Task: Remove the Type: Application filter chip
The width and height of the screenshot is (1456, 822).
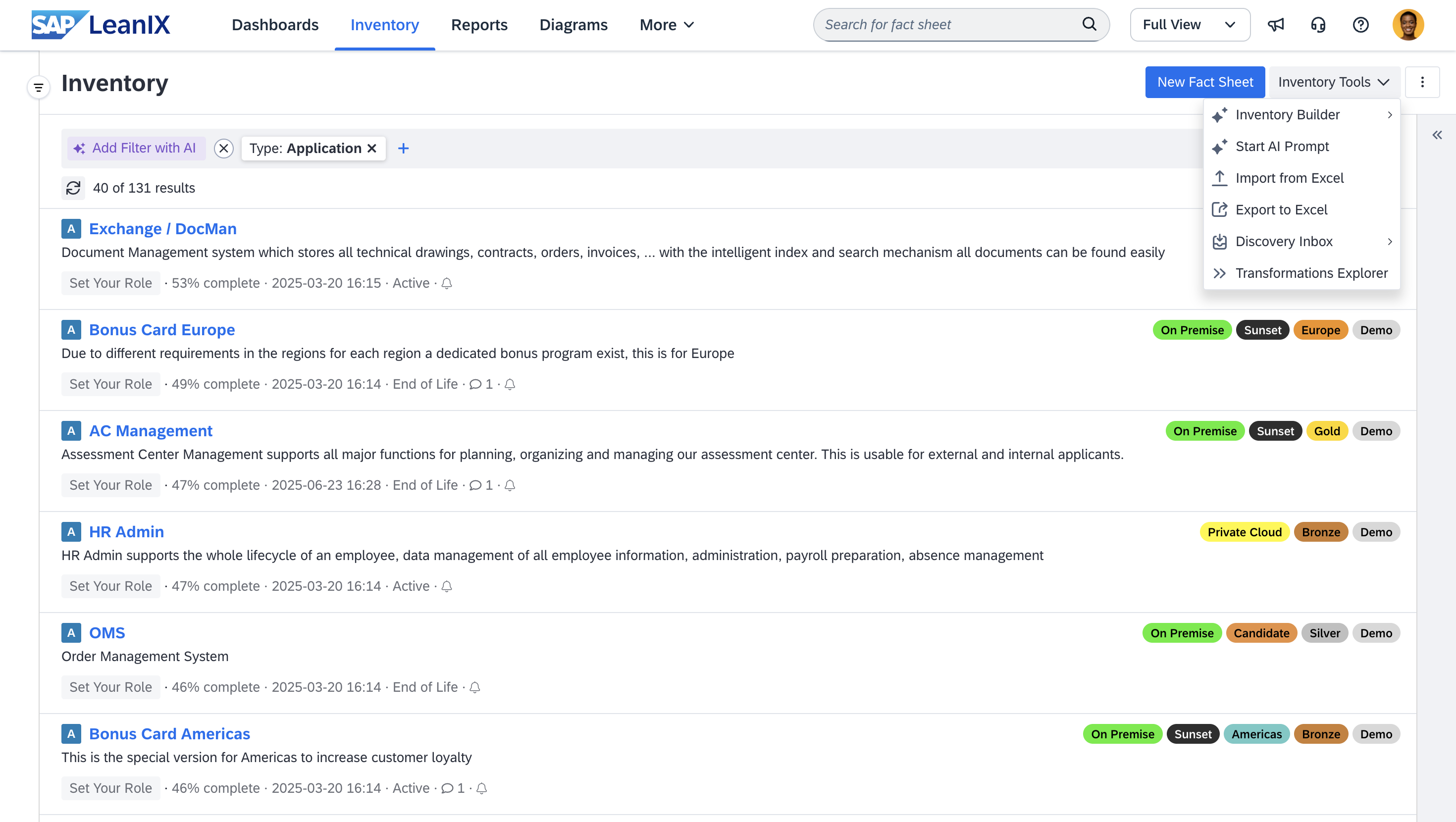Action: 372,148
